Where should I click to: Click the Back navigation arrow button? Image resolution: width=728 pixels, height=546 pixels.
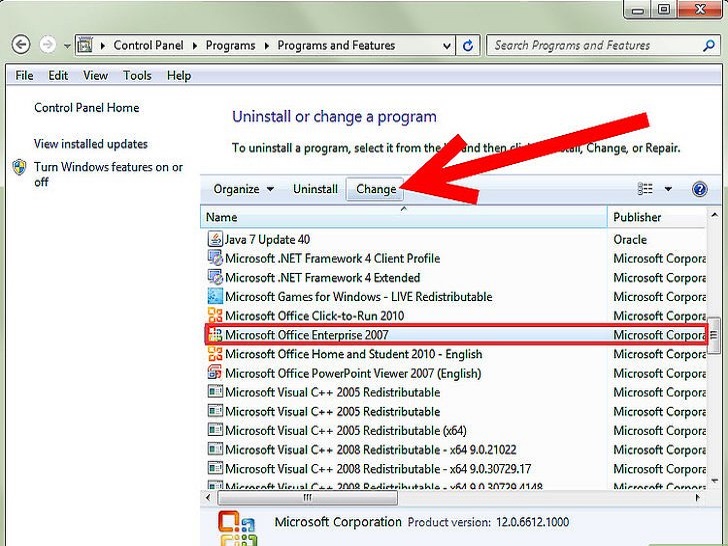coord(21,46)
